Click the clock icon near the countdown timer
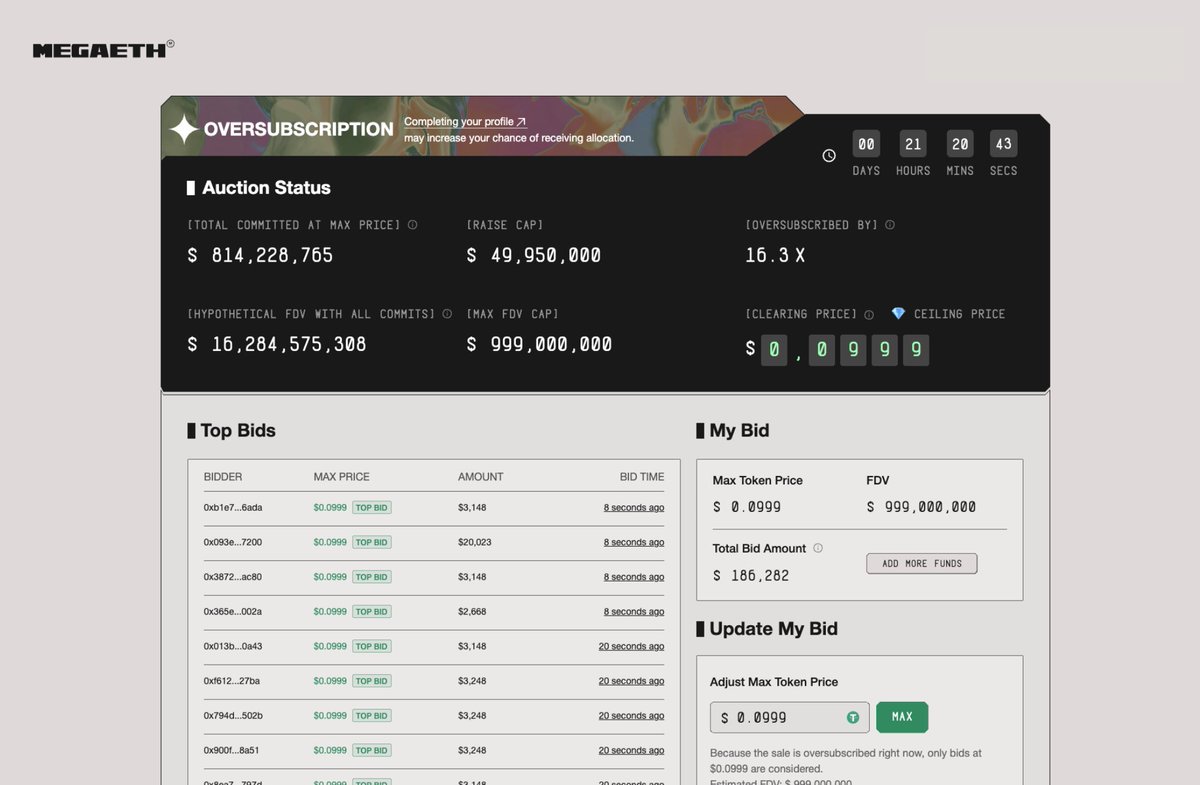The image size is (1200, 785). [x=828, y=155]
